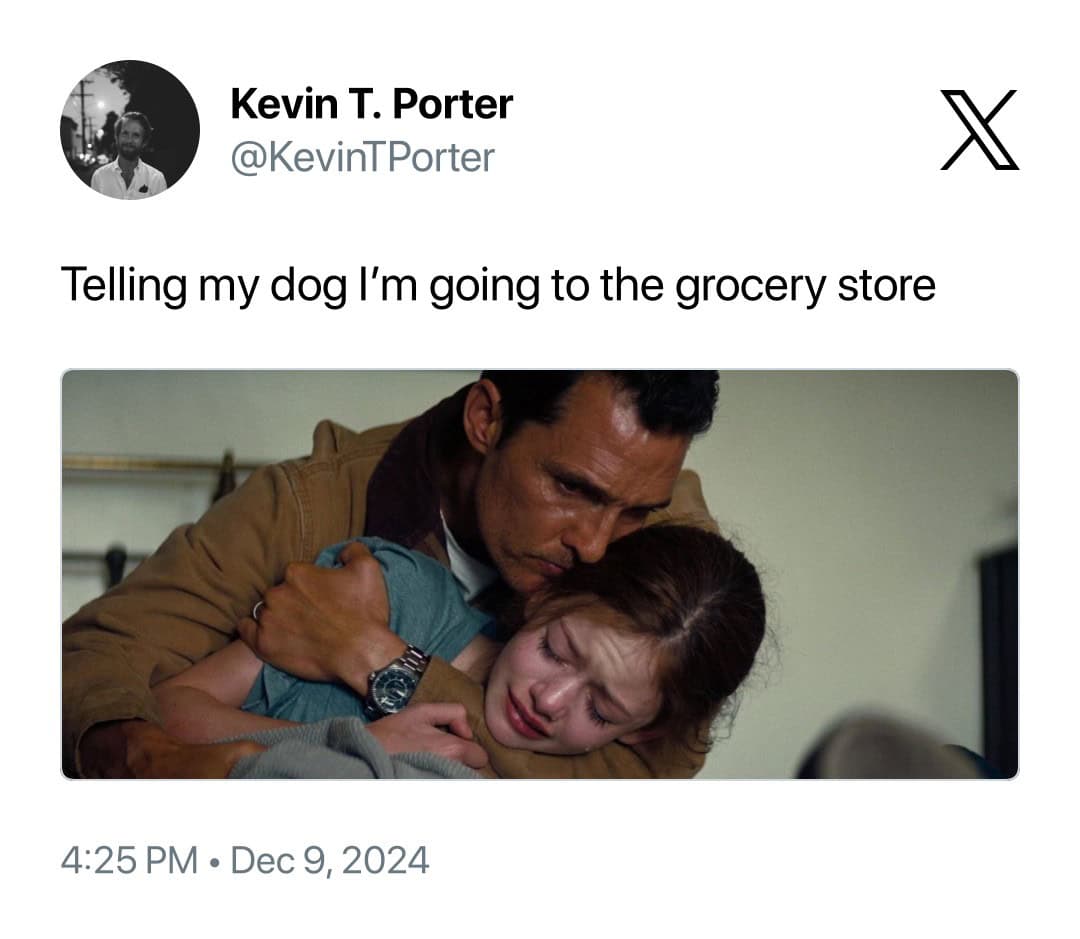Open the embedded movie still image
The height and width of the screenshot is (939, 1080).
point(540,575)
